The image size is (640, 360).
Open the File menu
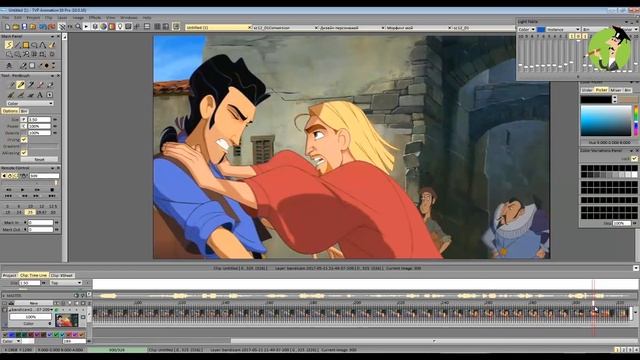(x=5, y=18)
